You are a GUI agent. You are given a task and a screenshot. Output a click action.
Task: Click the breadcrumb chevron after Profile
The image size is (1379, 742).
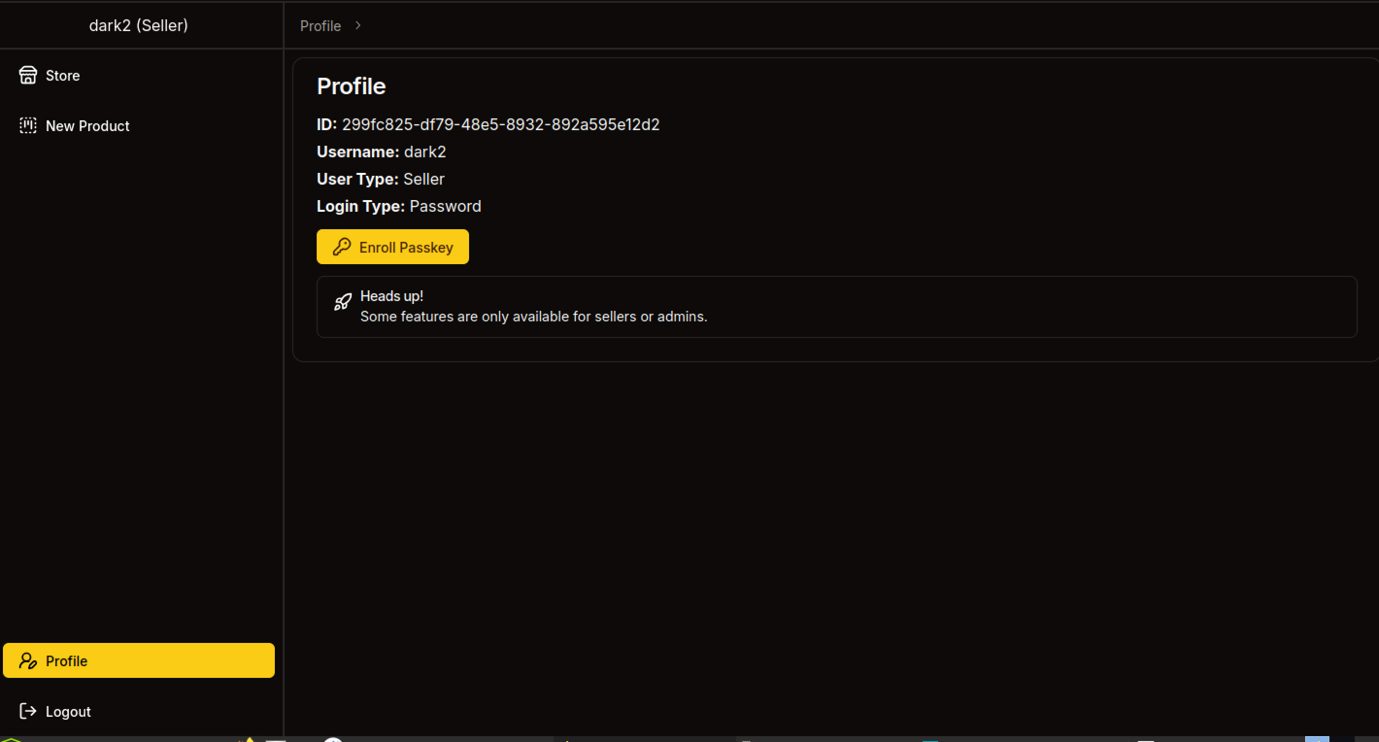[358, 25]
